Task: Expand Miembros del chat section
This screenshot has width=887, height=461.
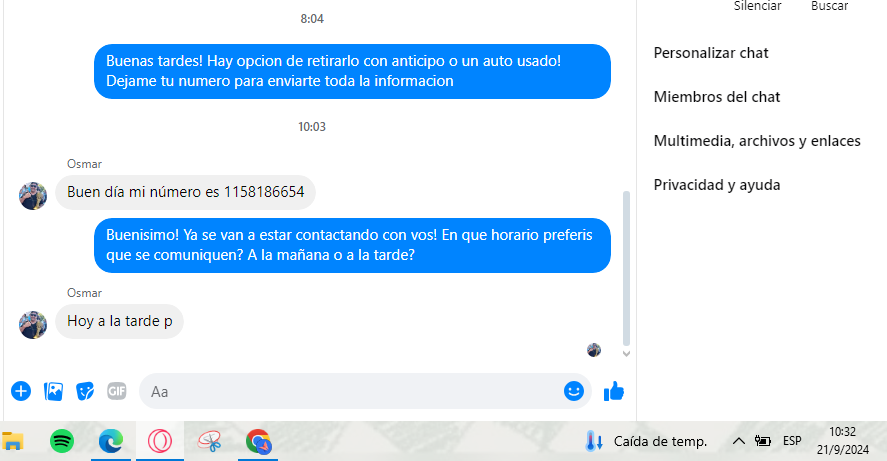Action: (717, 97)
